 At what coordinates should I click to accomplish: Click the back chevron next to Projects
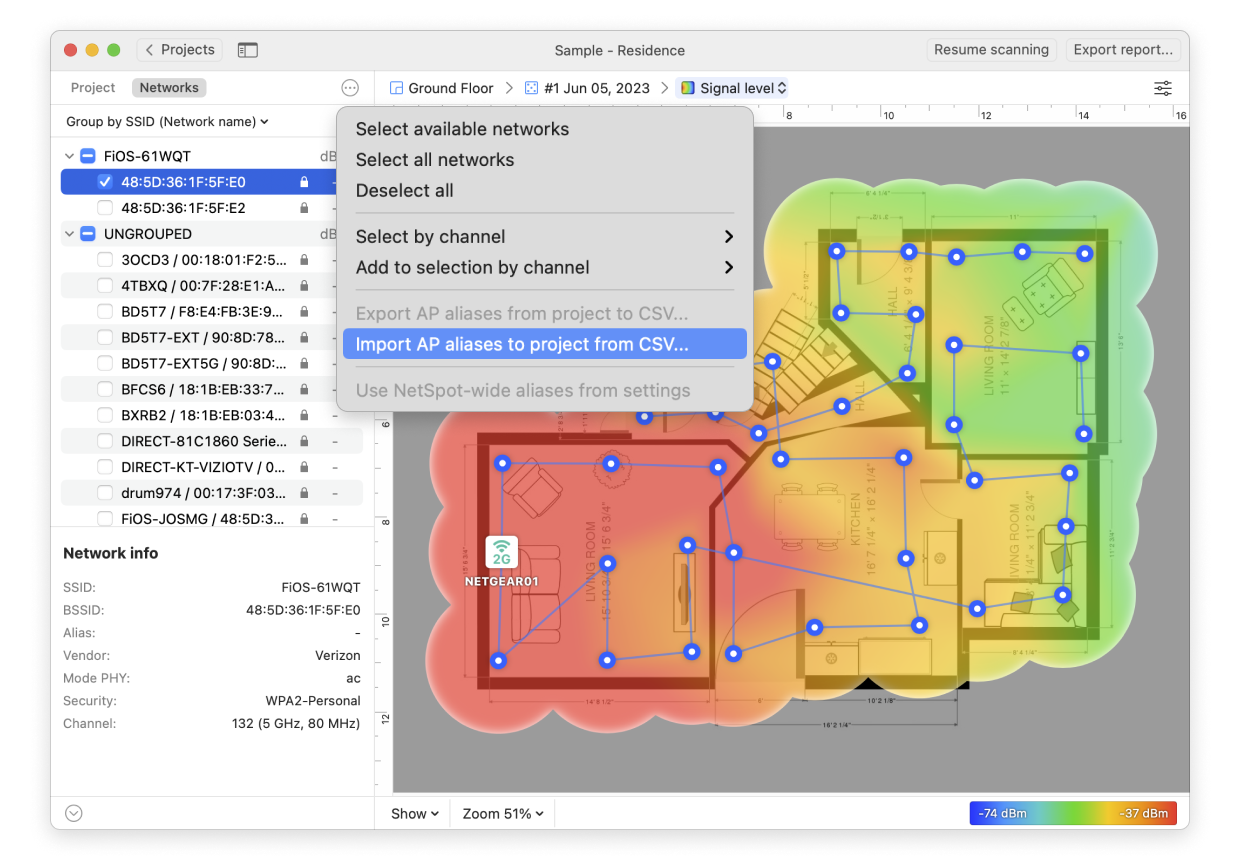pyautogui.click(x=150, y=50)
